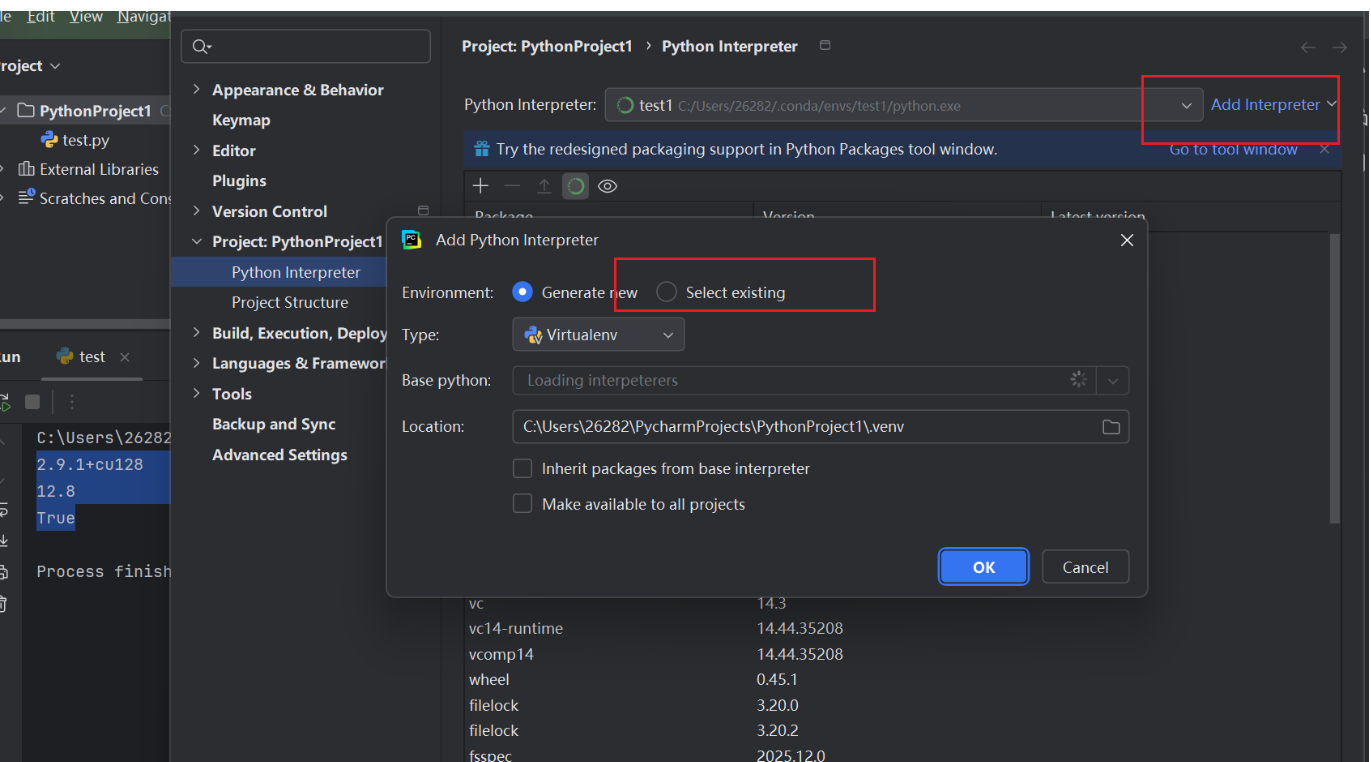Click the project-level settings icon beside Python Interpreter title
This screenshot has height=762, width=1371.
(x=825, y=45)
